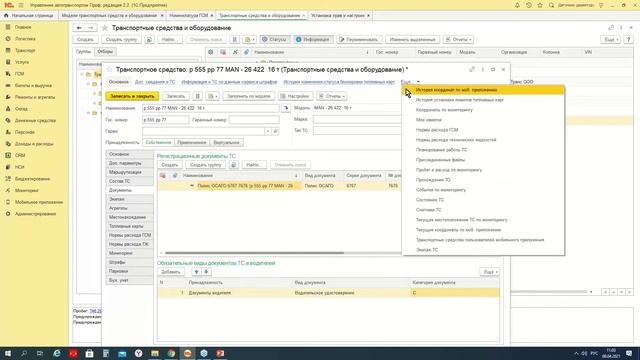Toggle the Статусы button in the list toolbar
The width and height of the screenshot is (640, 360).
point(274,40)
